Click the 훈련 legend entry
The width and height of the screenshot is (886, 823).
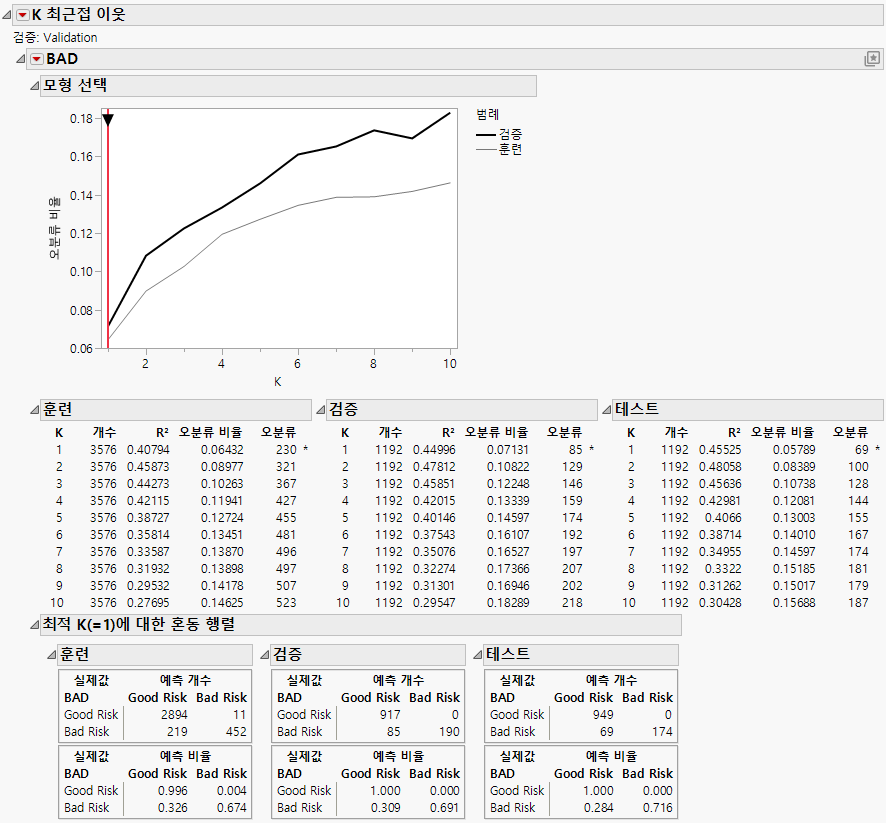pyautogui.click(x=510, y=149)
